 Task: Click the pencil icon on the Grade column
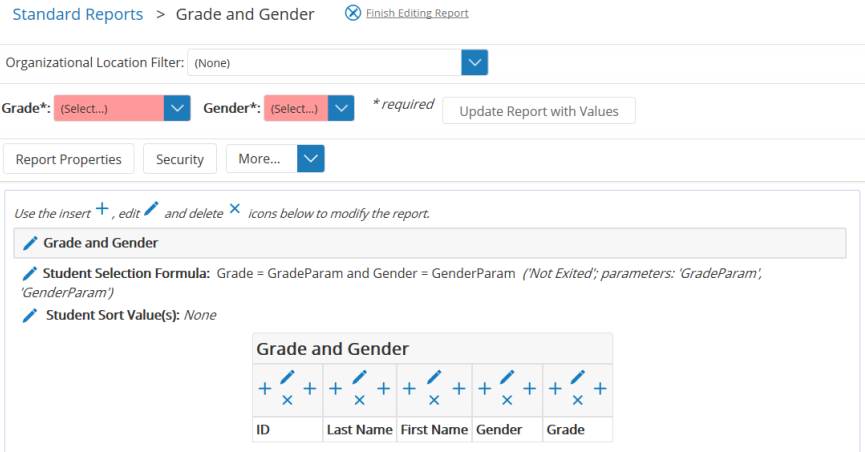[579, 378]
